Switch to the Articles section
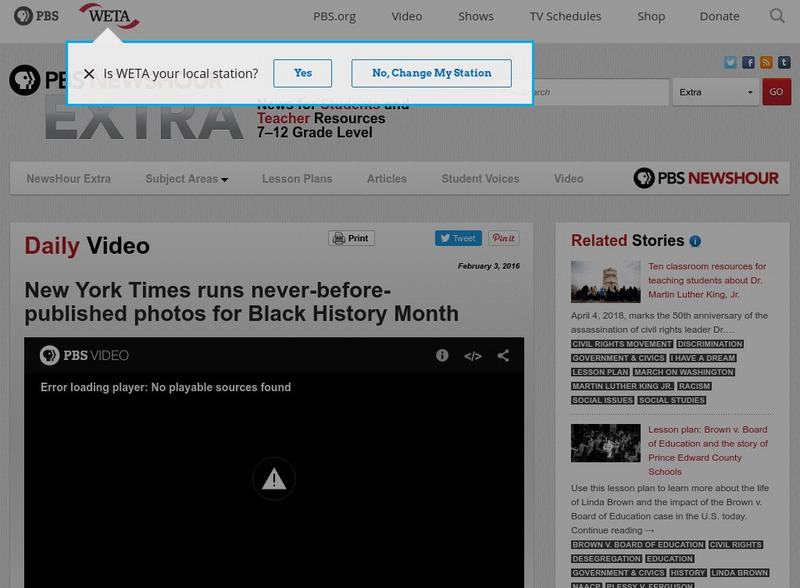The width and height of the screenshot is (800, 588). tap(387, 179)
